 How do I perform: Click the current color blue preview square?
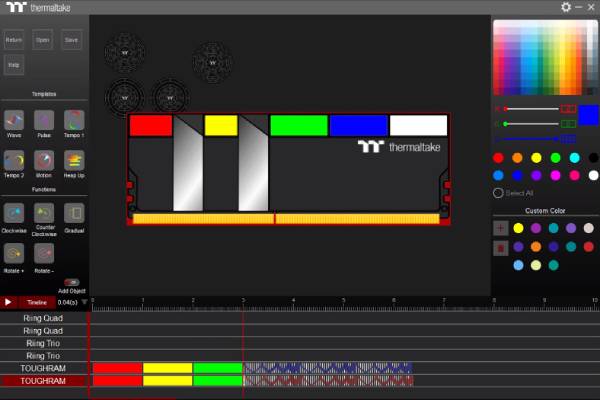[589, 115]
